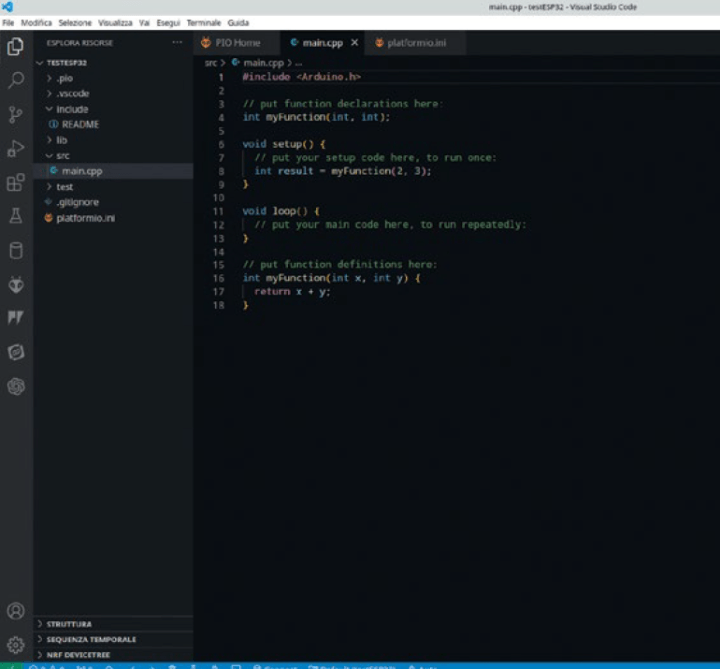The width and height of the screenshot is (720, 669).
Task: Expand the SEQUENZA TEMPORALE section
Action: (x=90, y=639)
